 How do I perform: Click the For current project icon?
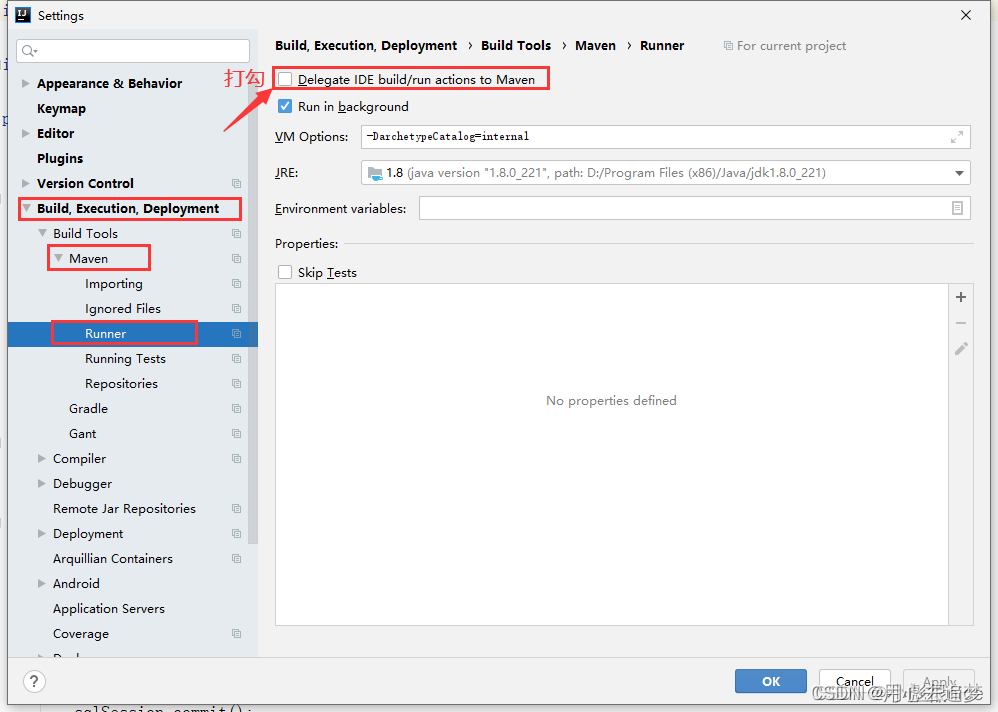pyautogui.click(x=727, y=46)
